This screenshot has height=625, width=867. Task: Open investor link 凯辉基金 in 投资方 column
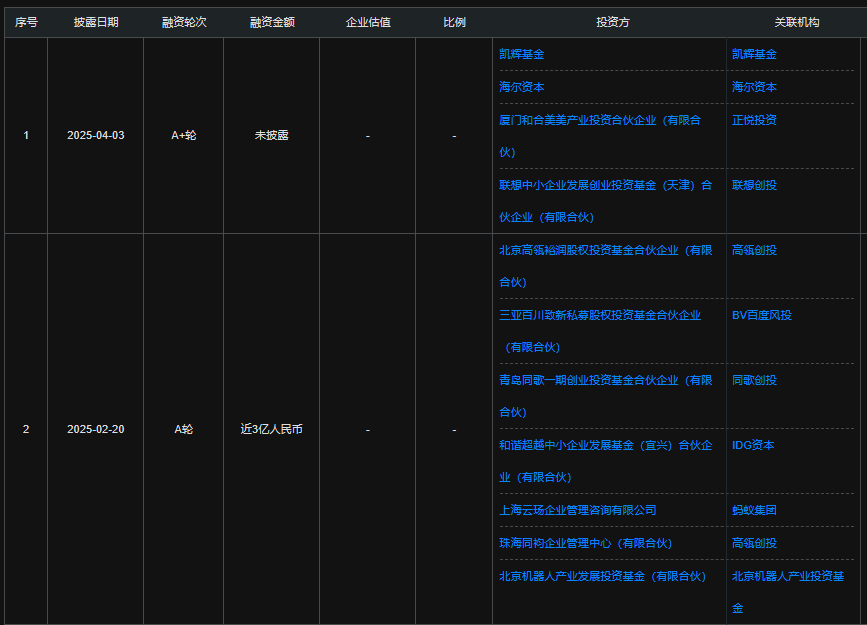[521, 54]
